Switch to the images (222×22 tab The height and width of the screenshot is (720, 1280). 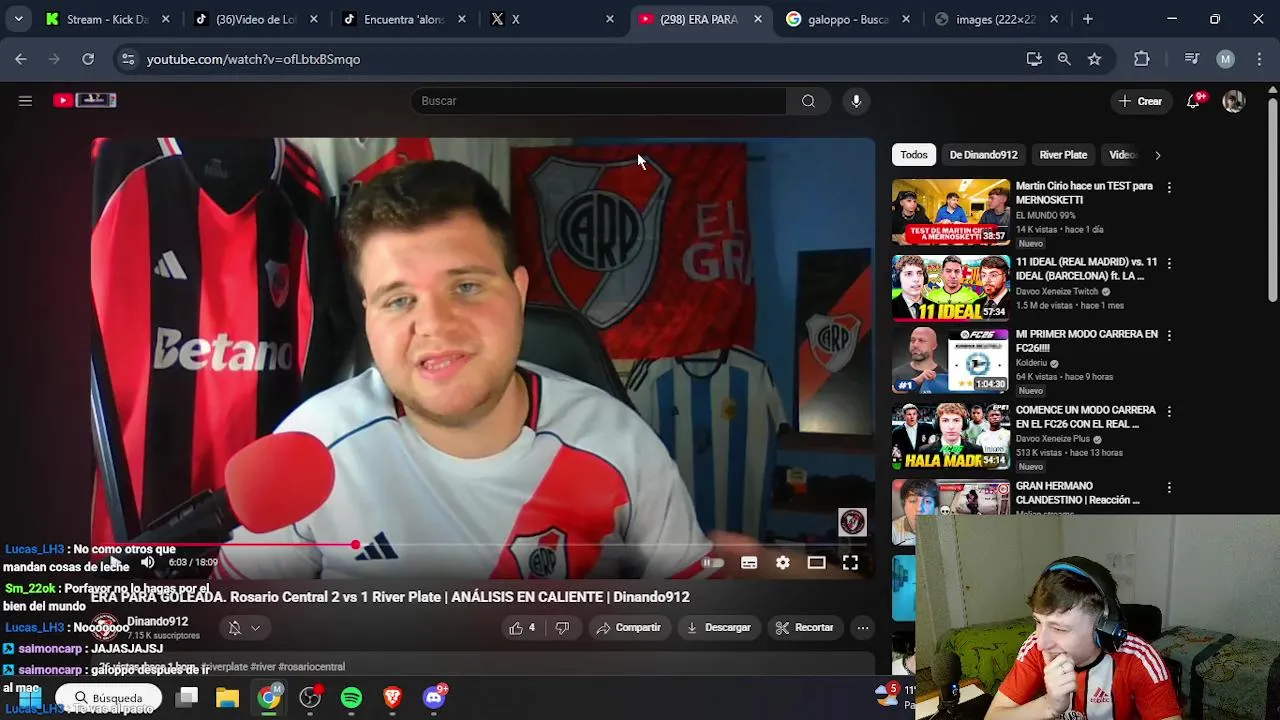coord(995,19)
